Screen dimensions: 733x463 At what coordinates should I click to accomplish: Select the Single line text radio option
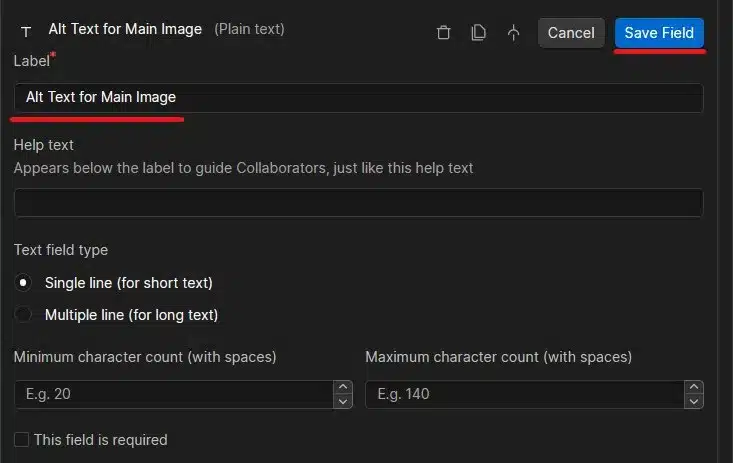tap(24, 283)
